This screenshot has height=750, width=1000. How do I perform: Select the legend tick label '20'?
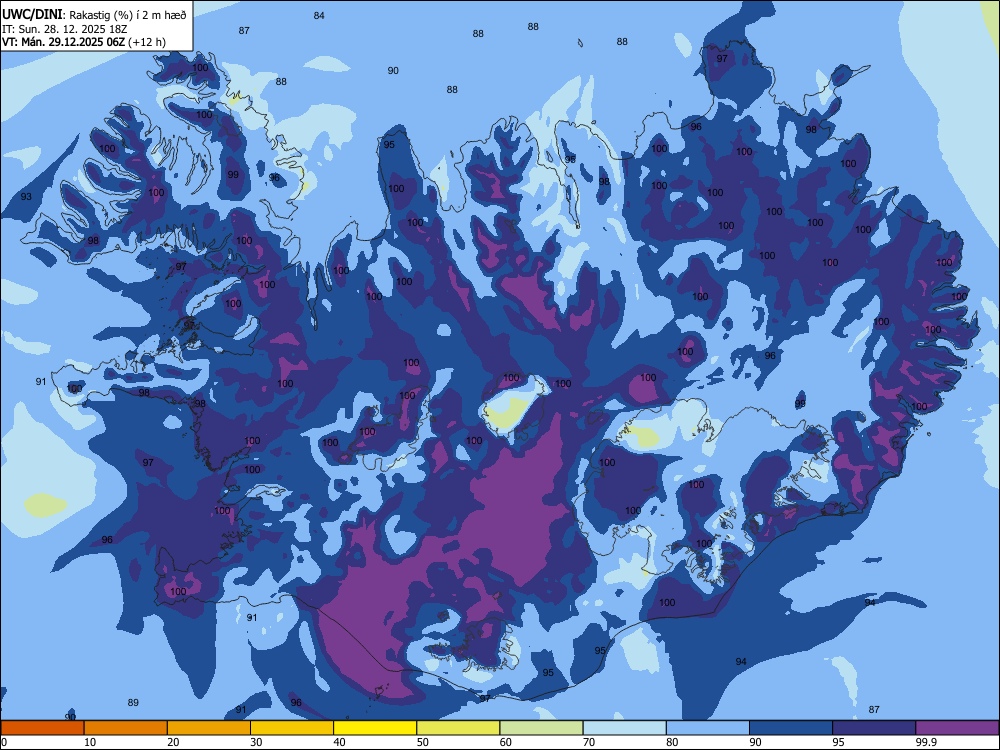coord(173,742)
